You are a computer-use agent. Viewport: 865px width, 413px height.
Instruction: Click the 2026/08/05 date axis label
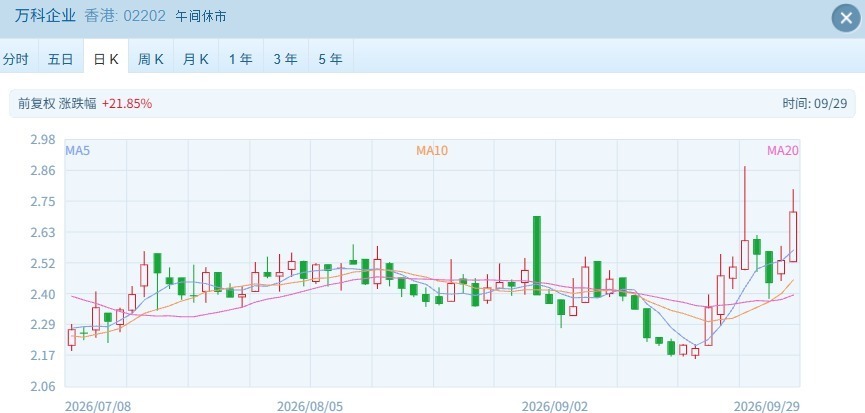pyautogui.click(x=310, y=406)
